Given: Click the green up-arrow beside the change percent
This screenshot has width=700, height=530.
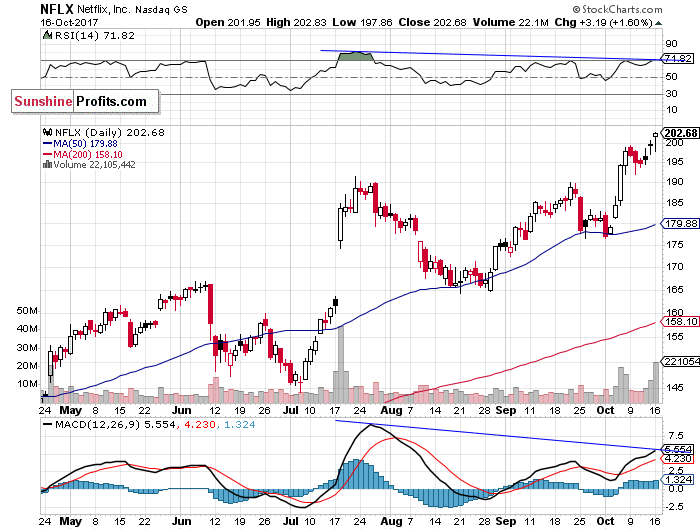Looking at the screenshot, I should pyautogui.click(x=658, y=23).
